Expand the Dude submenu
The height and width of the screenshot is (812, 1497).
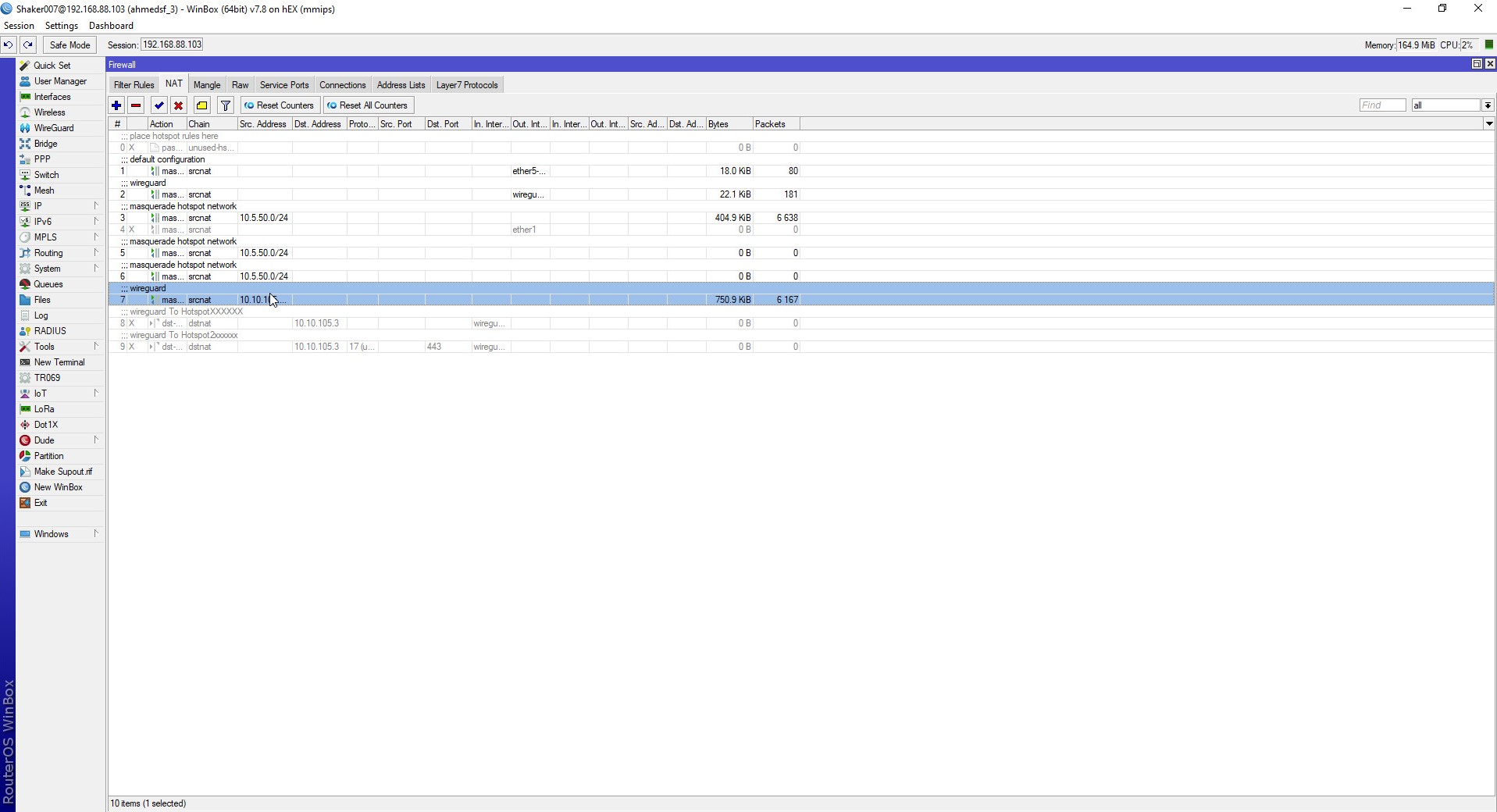(x=61, y=440)
